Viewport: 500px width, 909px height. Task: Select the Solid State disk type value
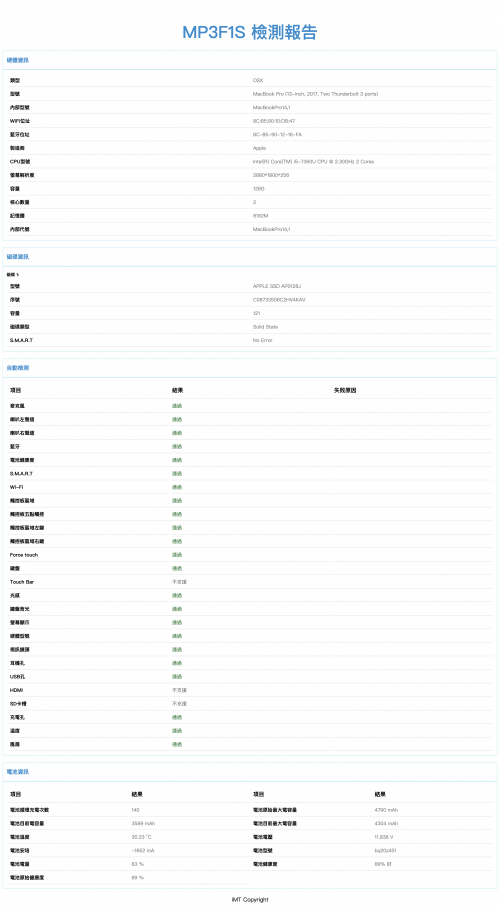(265, 327)
